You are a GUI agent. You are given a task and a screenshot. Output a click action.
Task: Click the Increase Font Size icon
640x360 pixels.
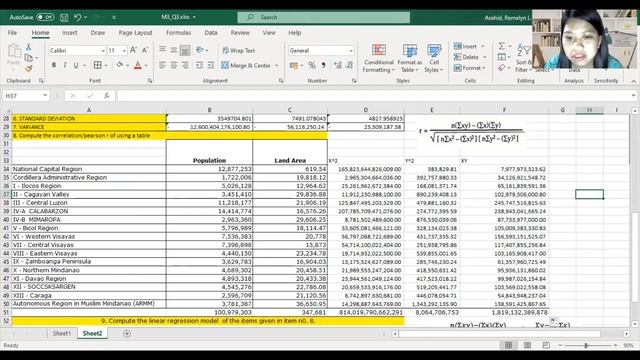click(133, 50)
